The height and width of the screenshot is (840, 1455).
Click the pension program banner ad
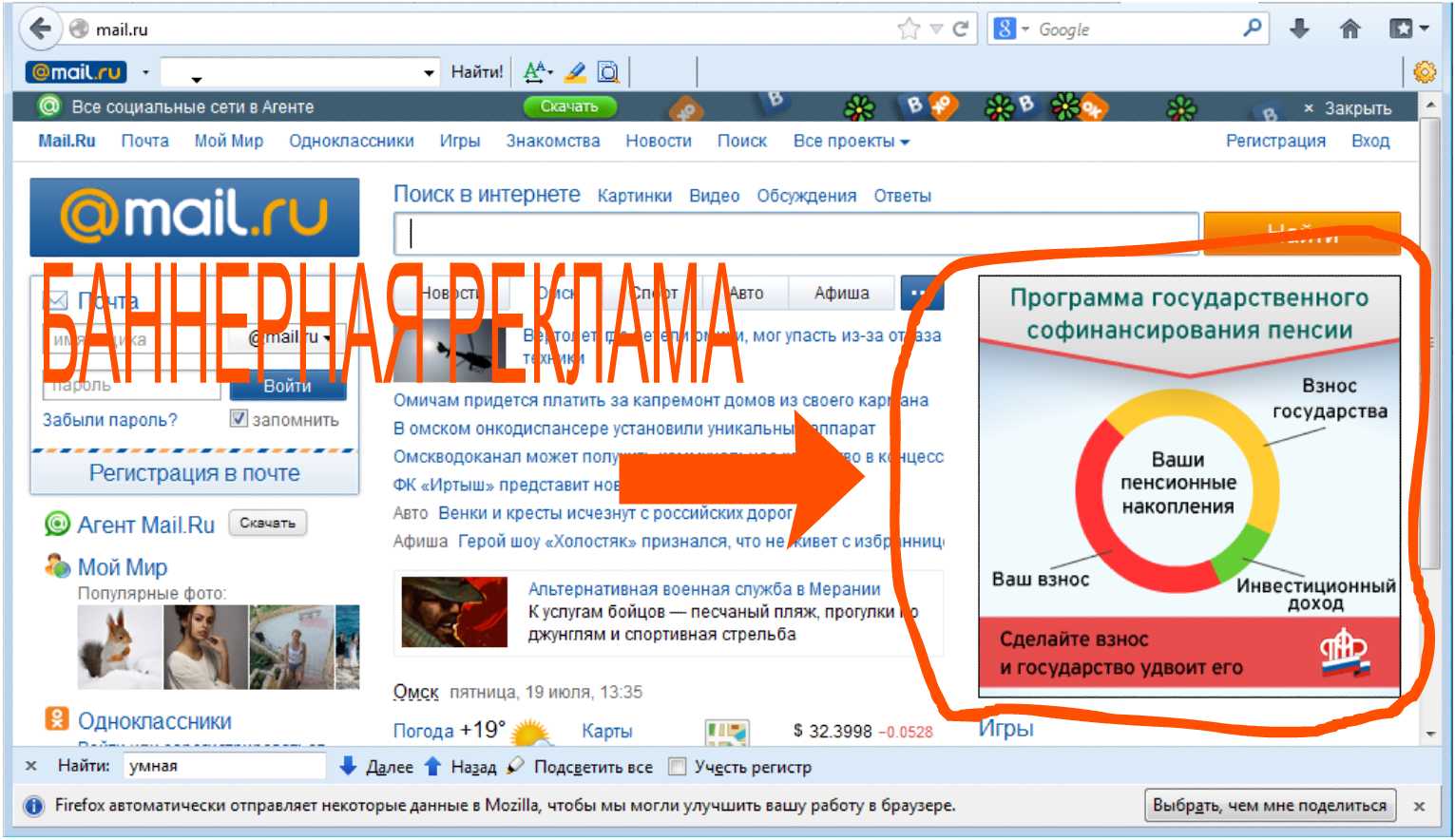1189,487
